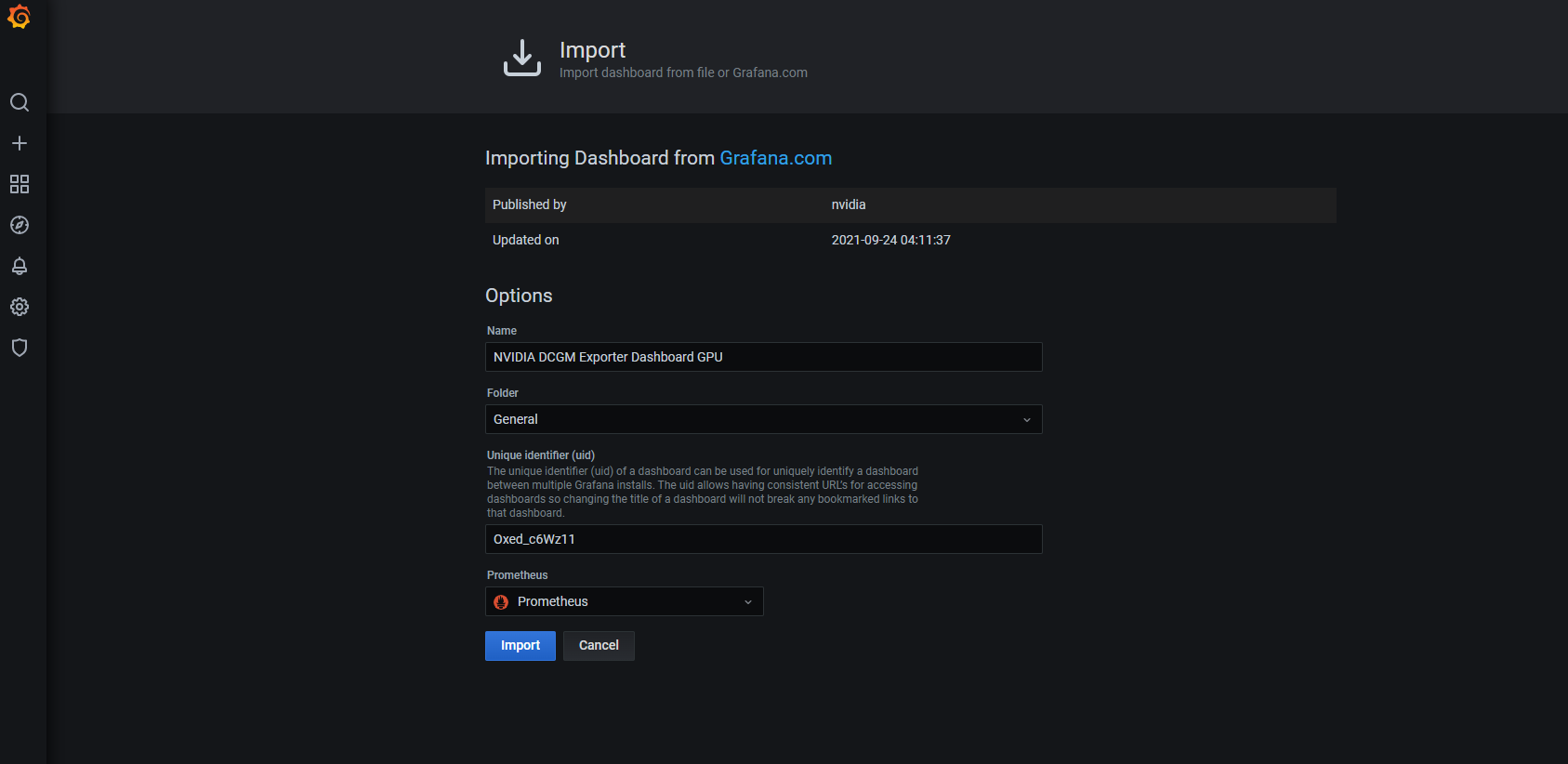
Task: Click the 'Name' field label
Action: [x=502, y=331]
